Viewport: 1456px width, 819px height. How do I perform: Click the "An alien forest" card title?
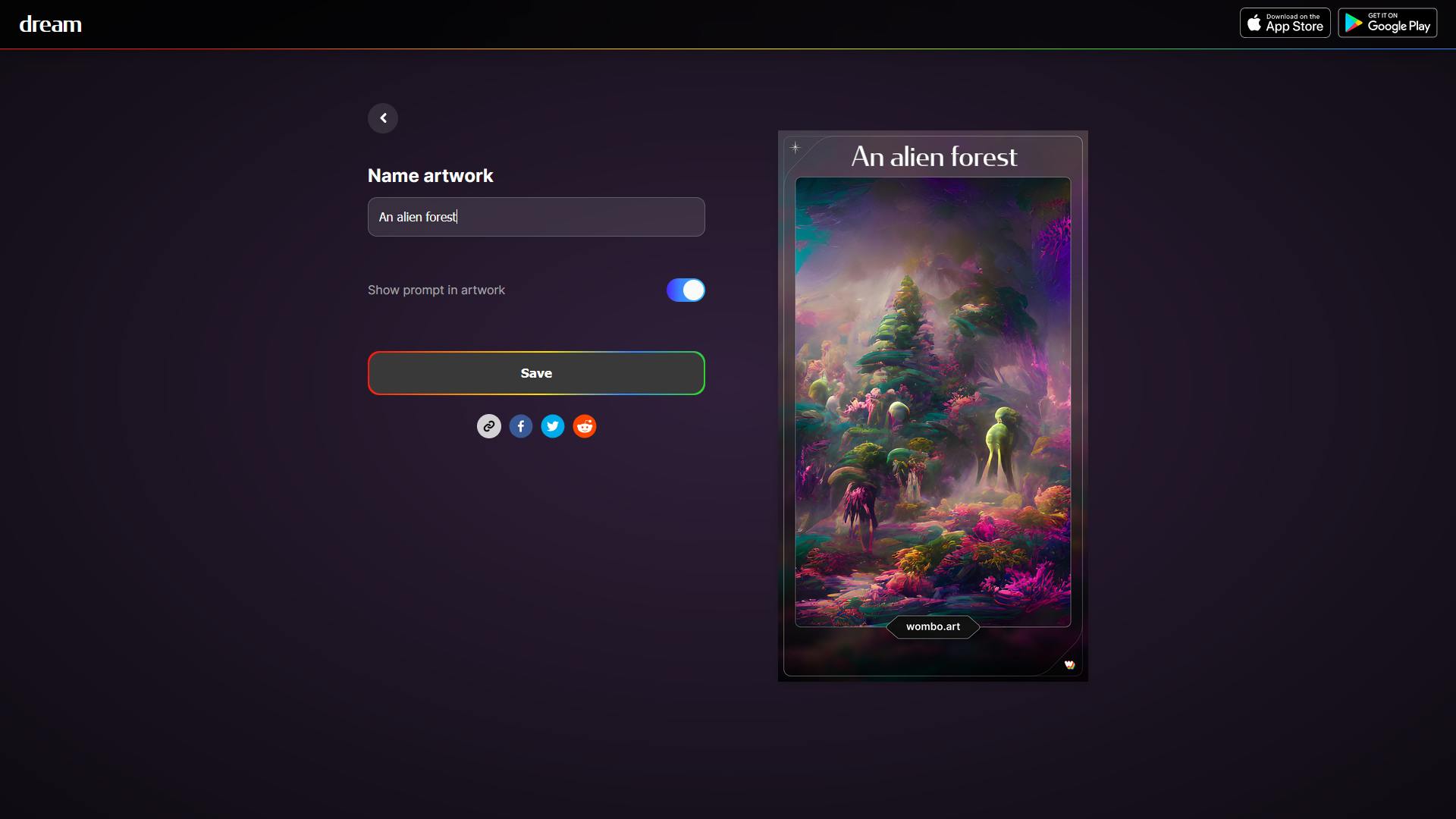(934, 157)
